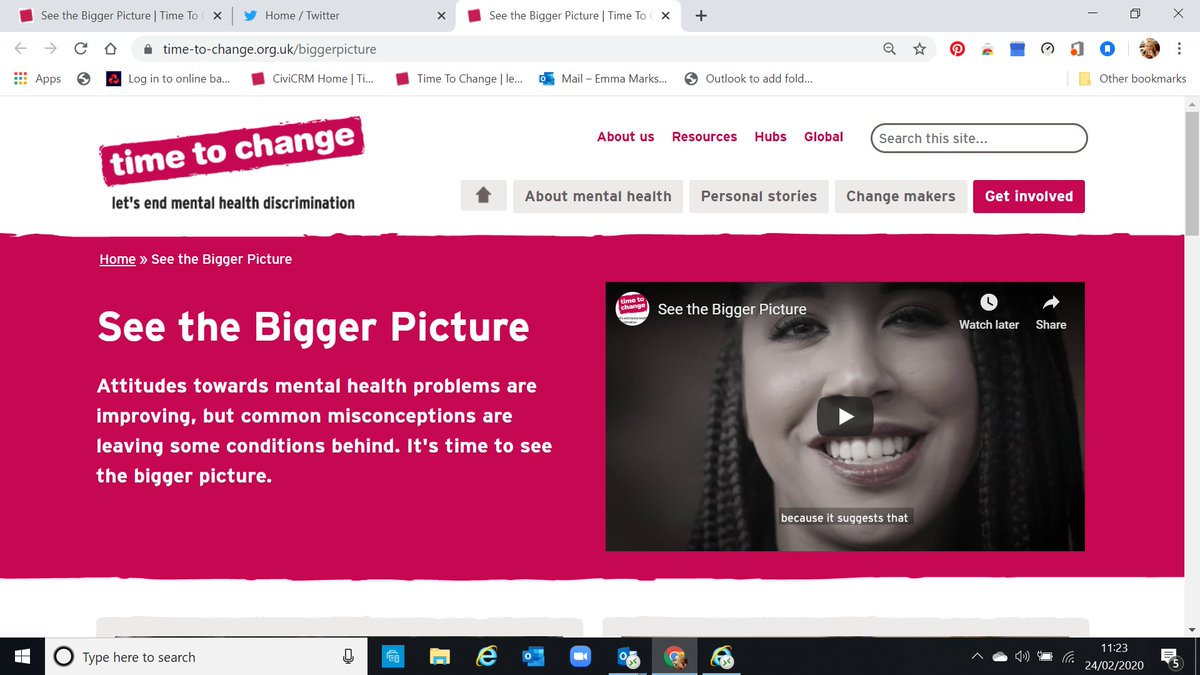Open the Chrome profile avatar
The image size is (1200, 675).
[1150, 49]
